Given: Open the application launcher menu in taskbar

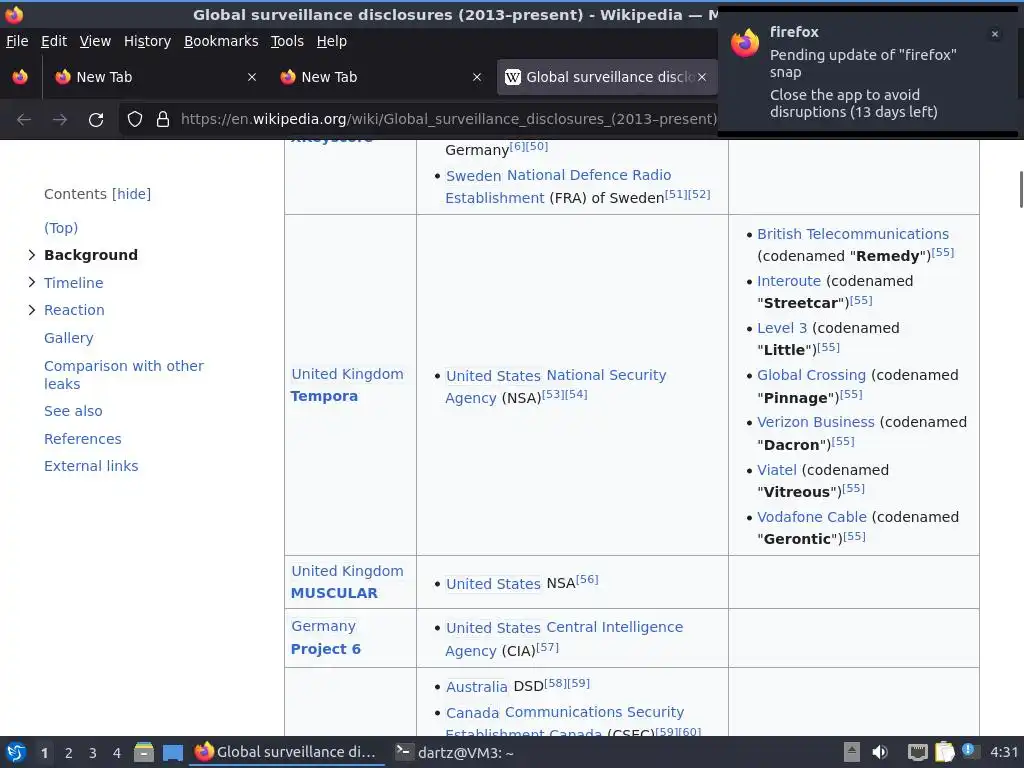Looking at the screenshot, I should [x=16, y=752].
